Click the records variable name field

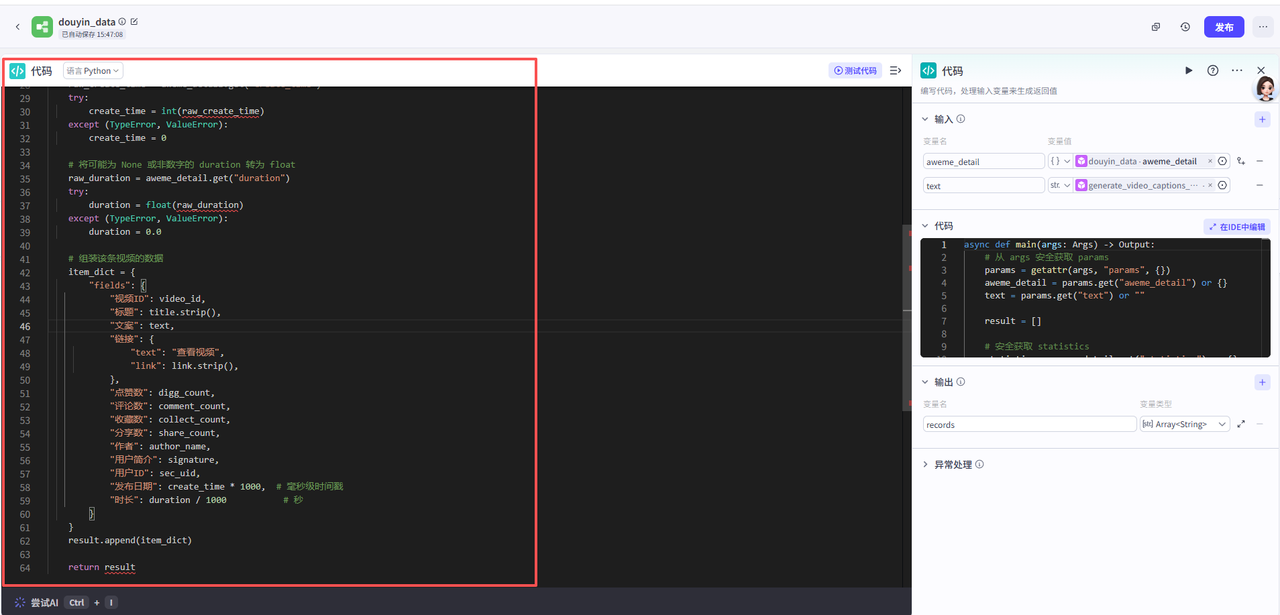click(1029, 424)
